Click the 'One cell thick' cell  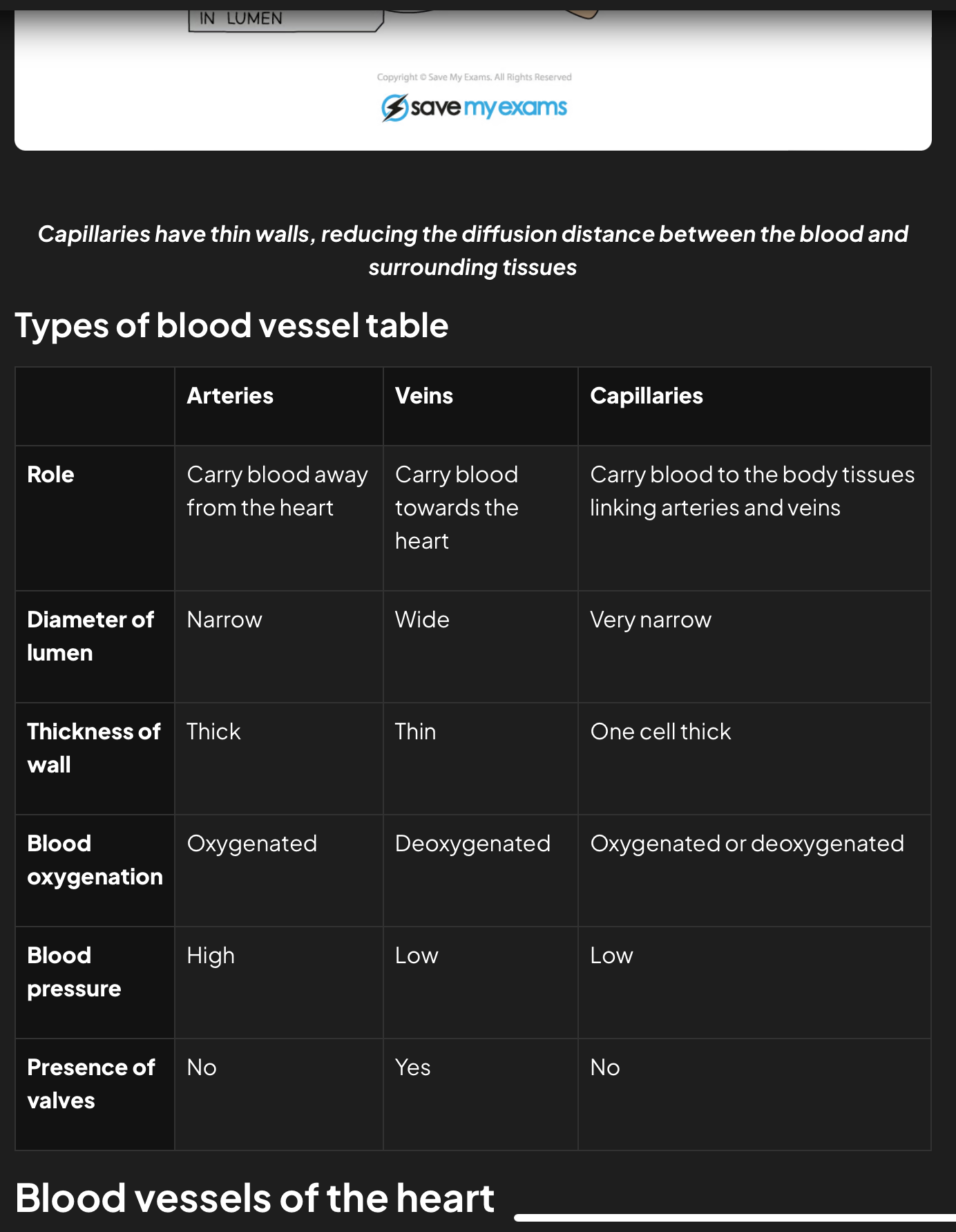[x=660, y=732]
